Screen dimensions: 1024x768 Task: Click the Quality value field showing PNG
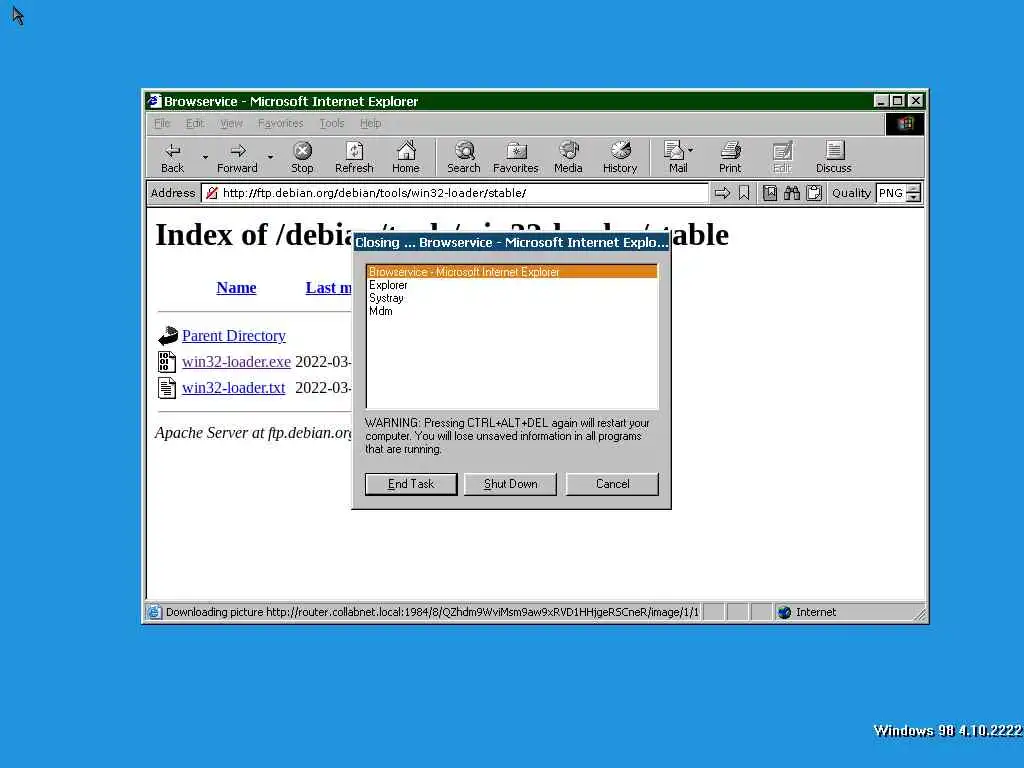tap(892, 193)
